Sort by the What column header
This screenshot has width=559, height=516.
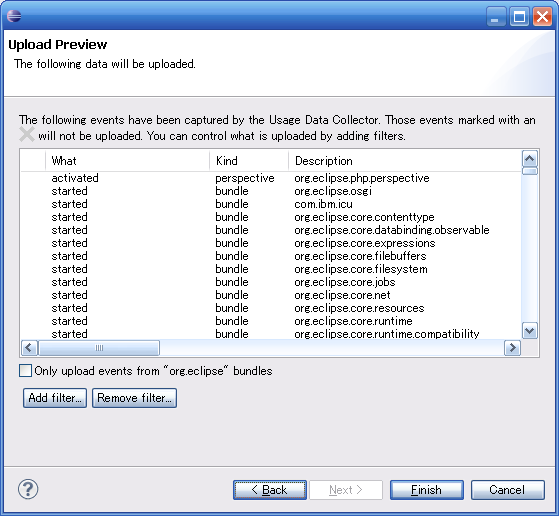point(128,161)
